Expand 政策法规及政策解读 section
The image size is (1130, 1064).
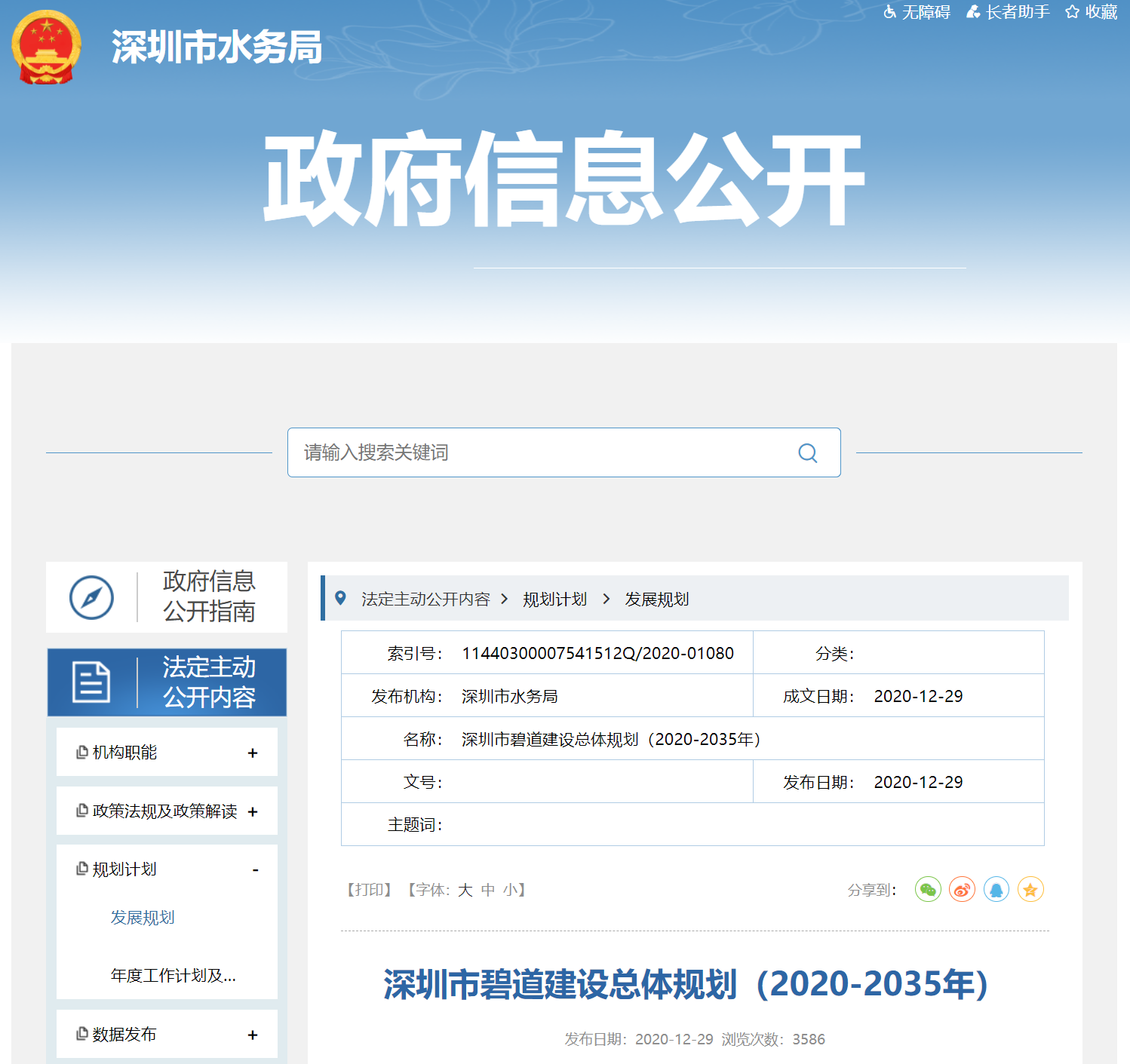coord(253,811)
